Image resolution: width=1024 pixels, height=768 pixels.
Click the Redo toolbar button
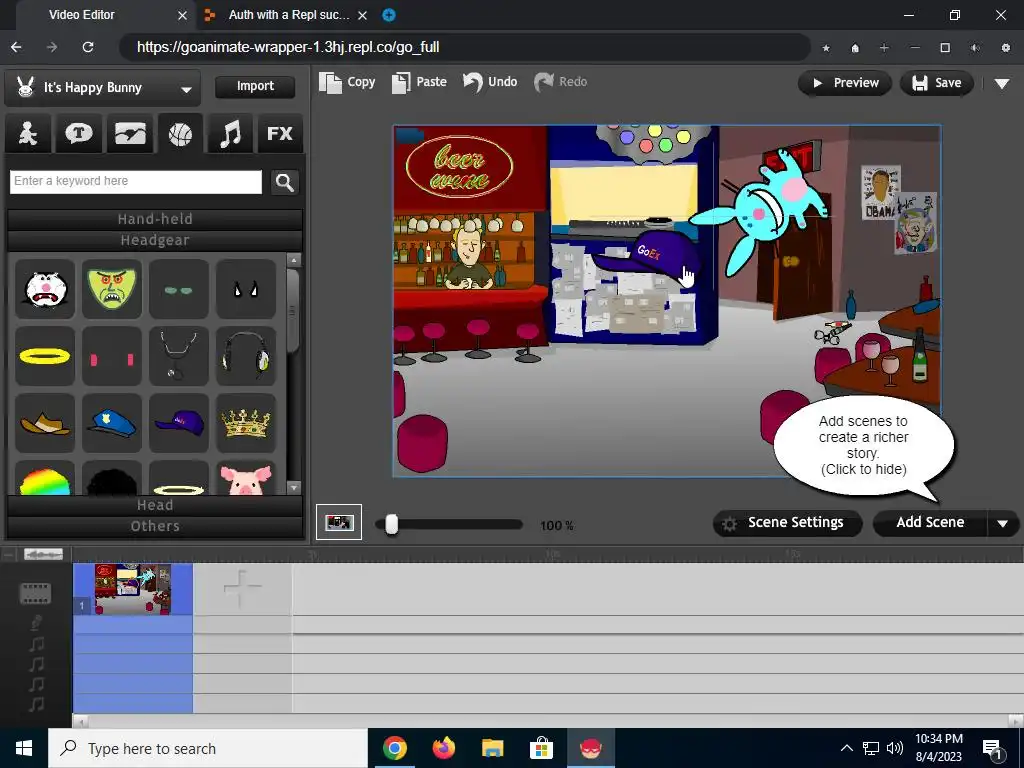pos(560,82)
